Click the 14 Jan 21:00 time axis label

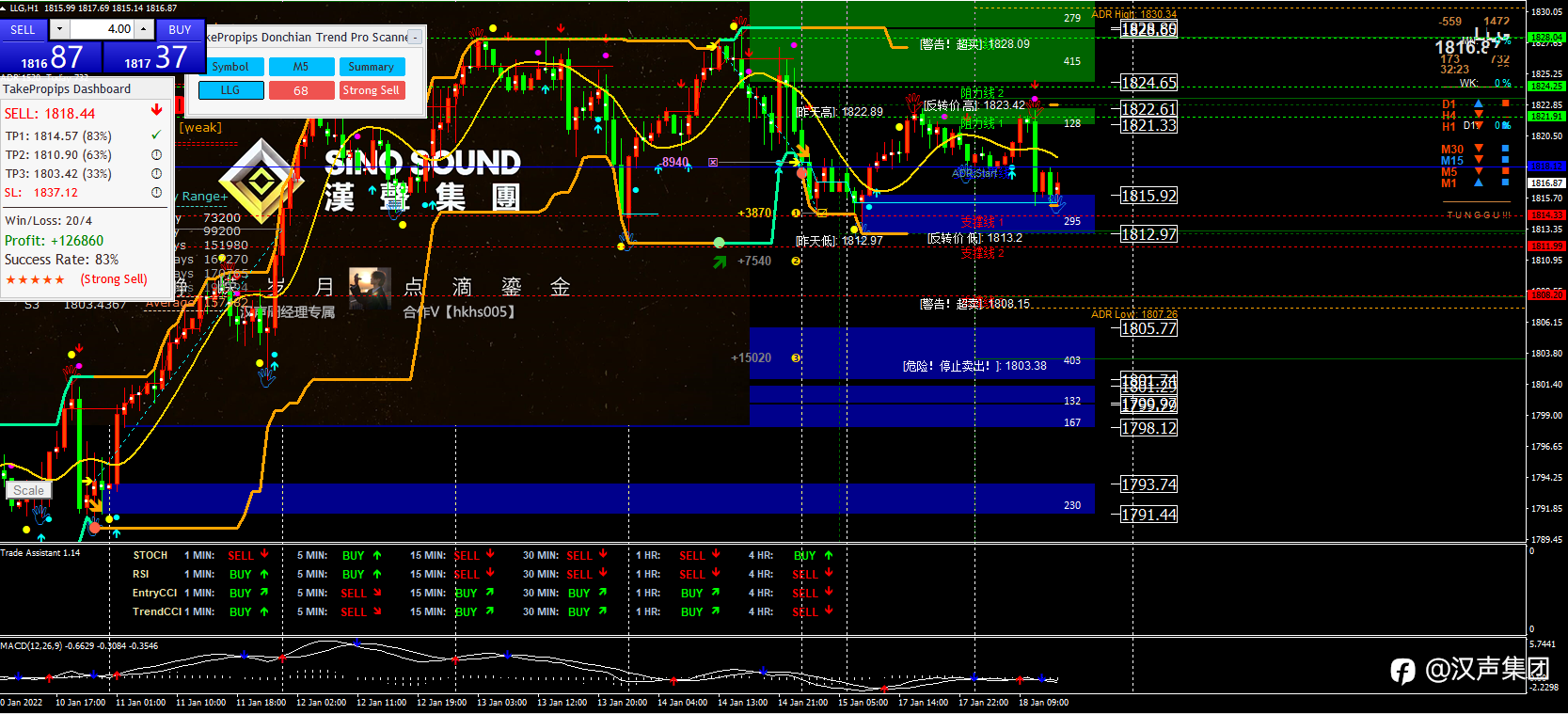click(x=802, y=703)
